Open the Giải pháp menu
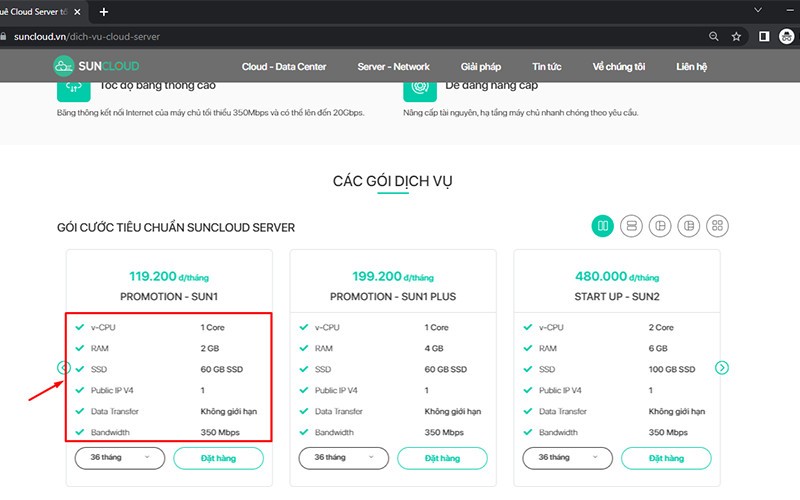Image resolution: width=800 pixels, height=500 pixels. [x=481, y=67]
